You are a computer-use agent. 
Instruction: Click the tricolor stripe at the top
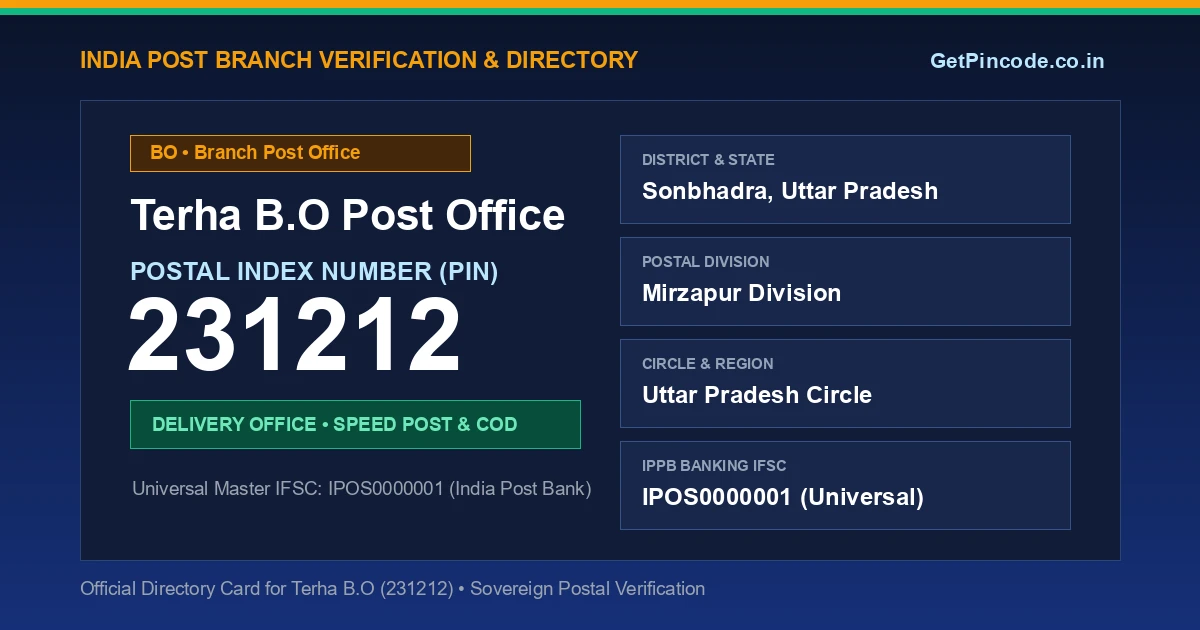(600, 7)
